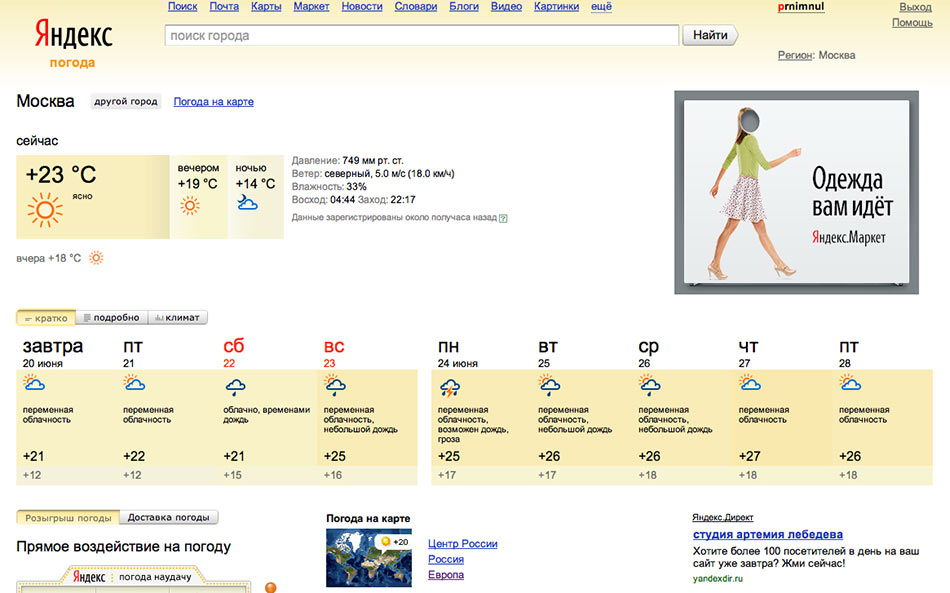Open the 'Доставка погоды' tab
The image size is (950, 593).
169,518
